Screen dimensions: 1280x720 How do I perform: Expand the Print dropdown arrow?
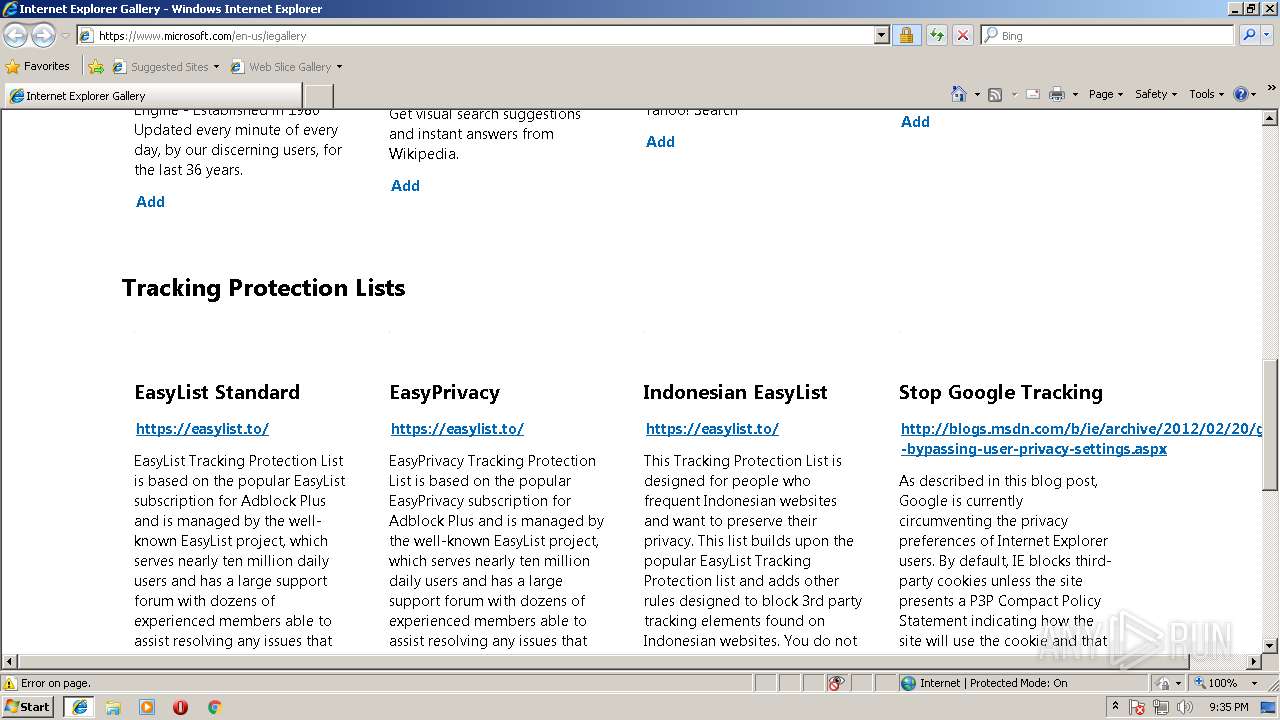pos(1075,95)
